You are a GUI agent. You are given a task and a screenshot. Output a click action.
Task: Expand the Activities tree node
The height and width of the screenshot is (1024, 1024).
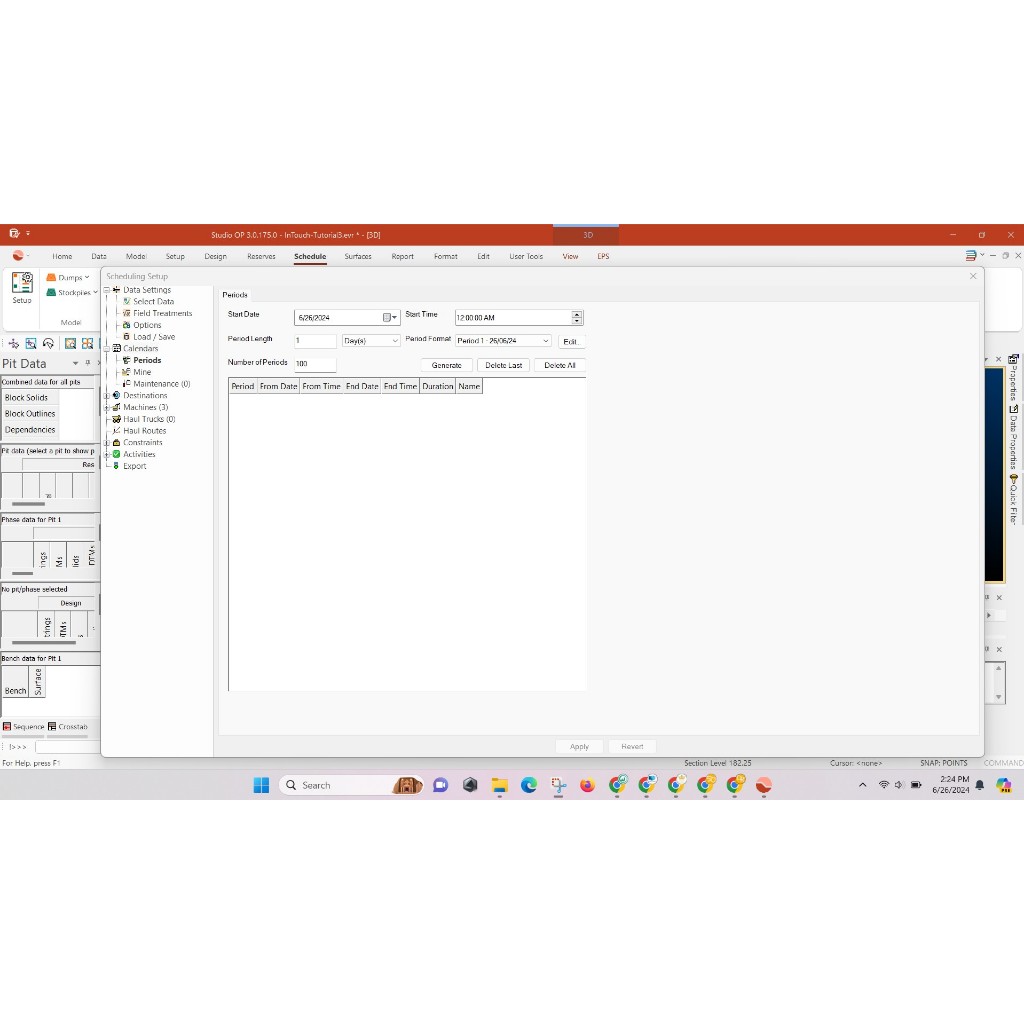pyautogui.click(x=106, y=455)
